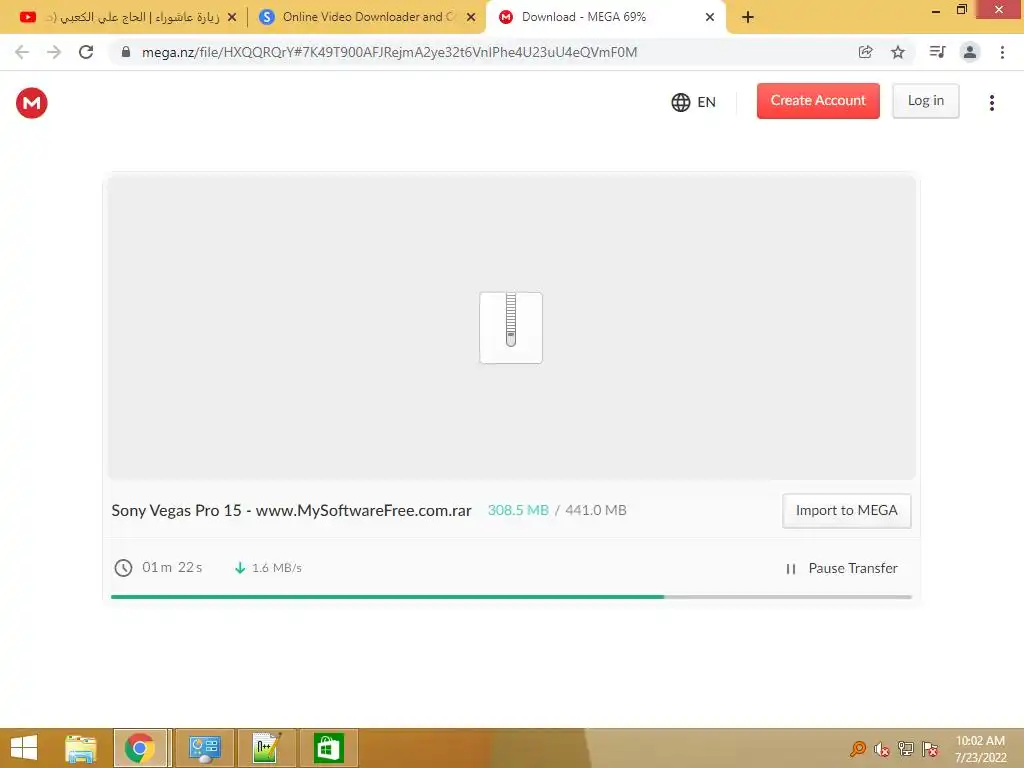Close the MEGA download tab
This screenshot has height=768, width=1024.
click(x=710, y=17)
